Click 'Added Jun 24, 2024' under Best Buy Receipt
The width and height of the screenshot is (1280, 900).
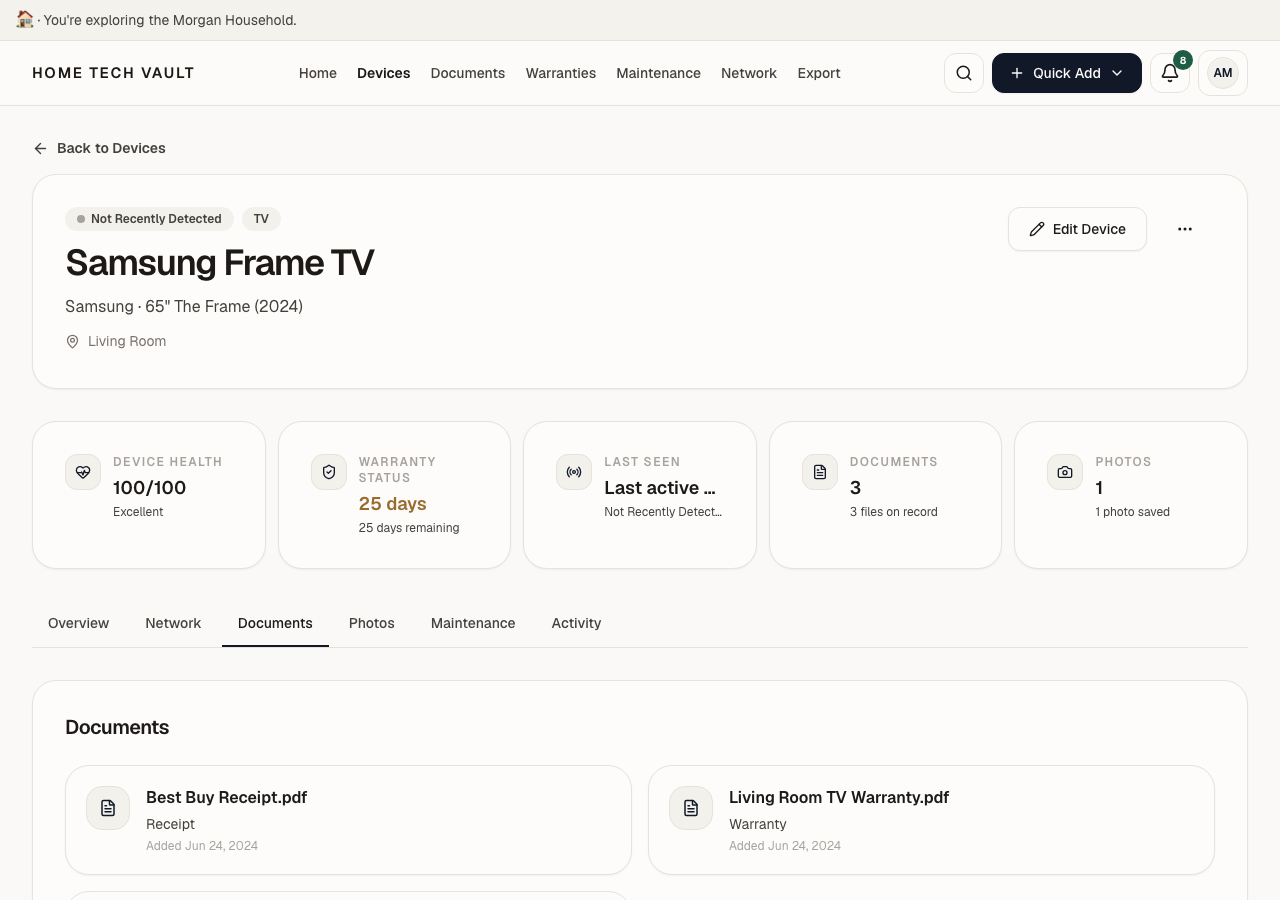[202, 846]
